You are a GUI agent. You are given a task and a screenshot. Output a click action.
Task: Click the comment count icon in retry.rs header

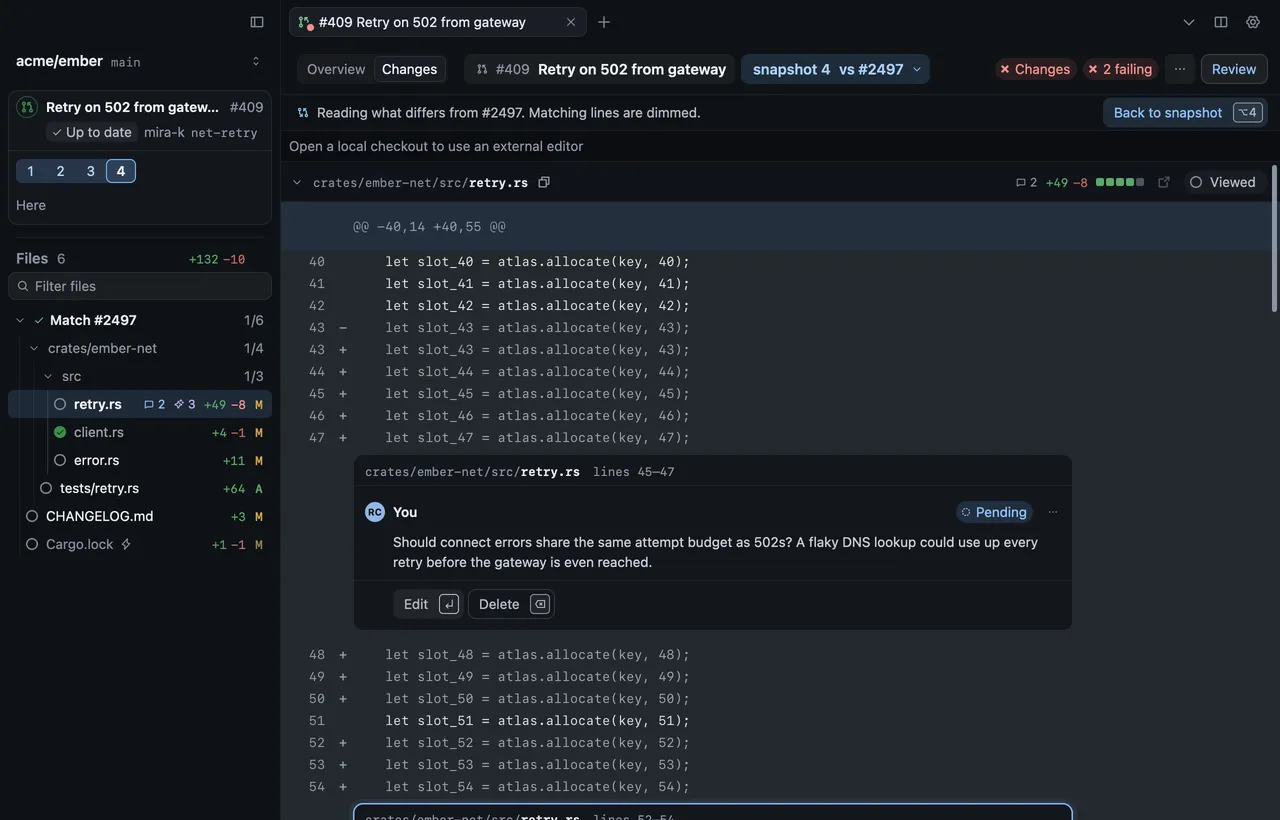(x=1021, y=182)
